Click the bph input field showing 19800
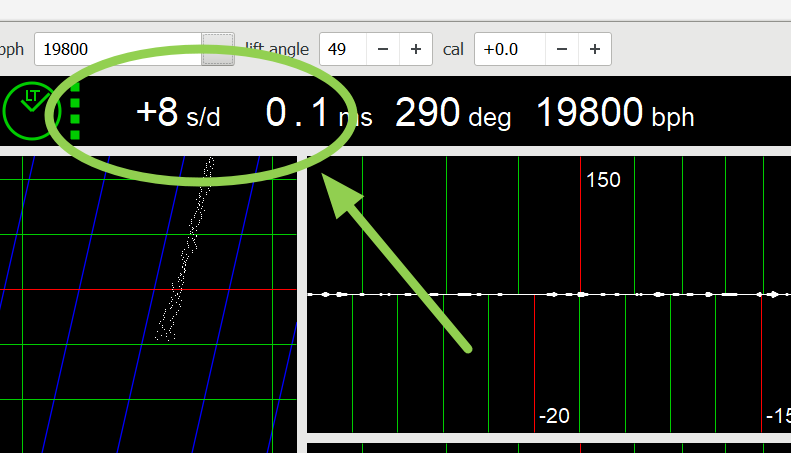The width and height of the screenshot is (791, 453). coord(117,48)
